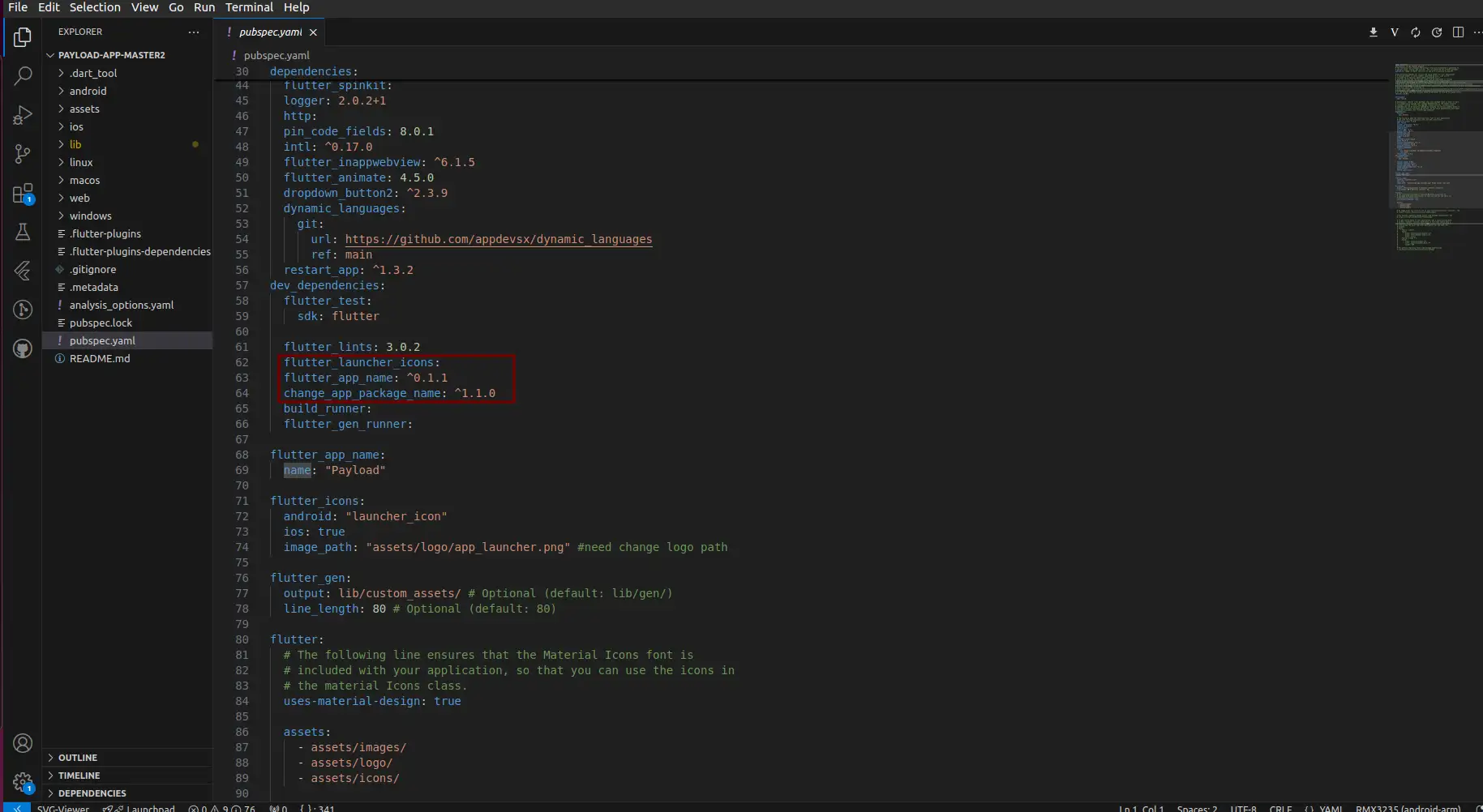1483x812 pixels.
Task: Open editor More Actions ellipsis
Action: coord(1477,32)
